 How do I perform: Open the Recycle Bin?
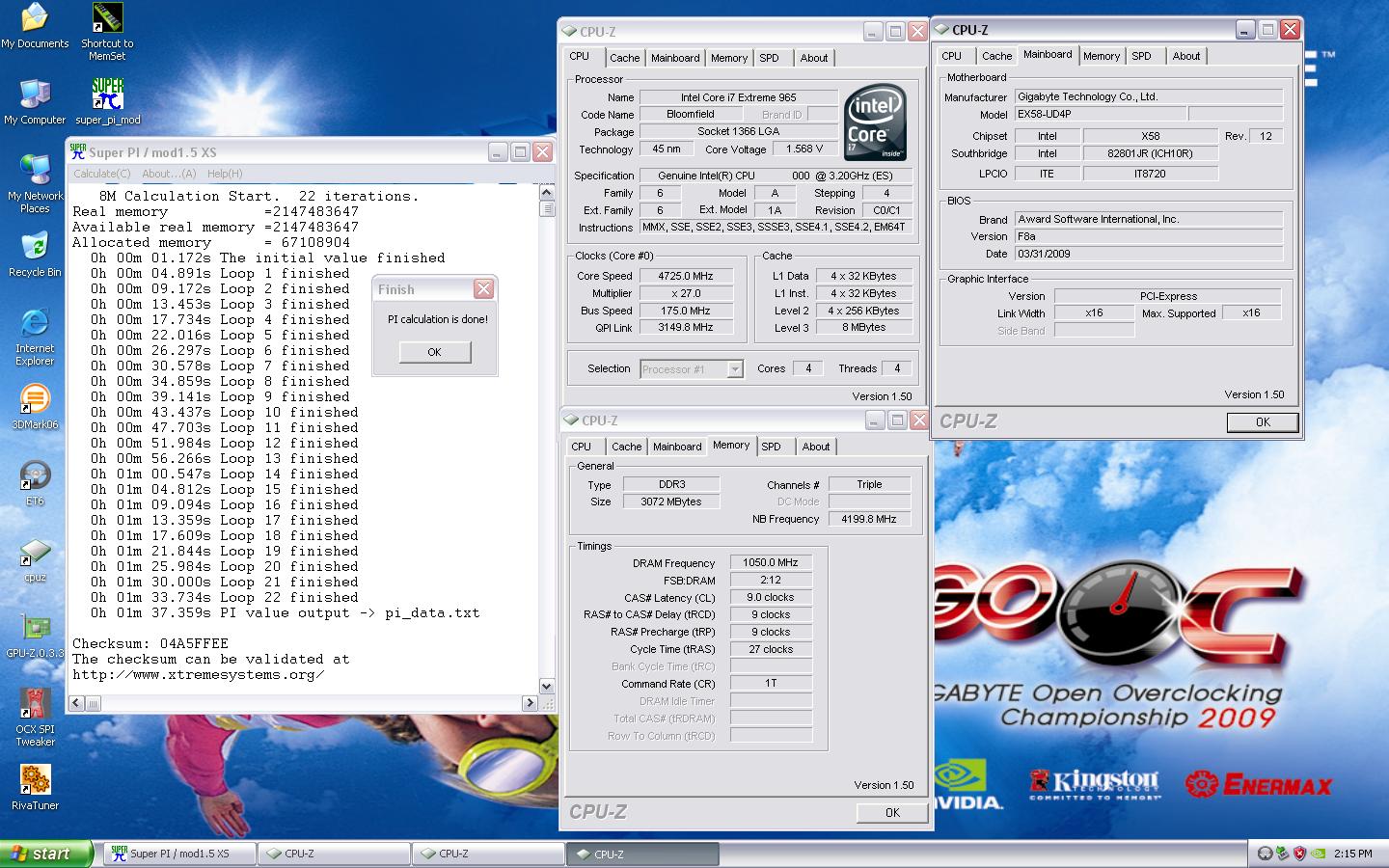point(35,255)
